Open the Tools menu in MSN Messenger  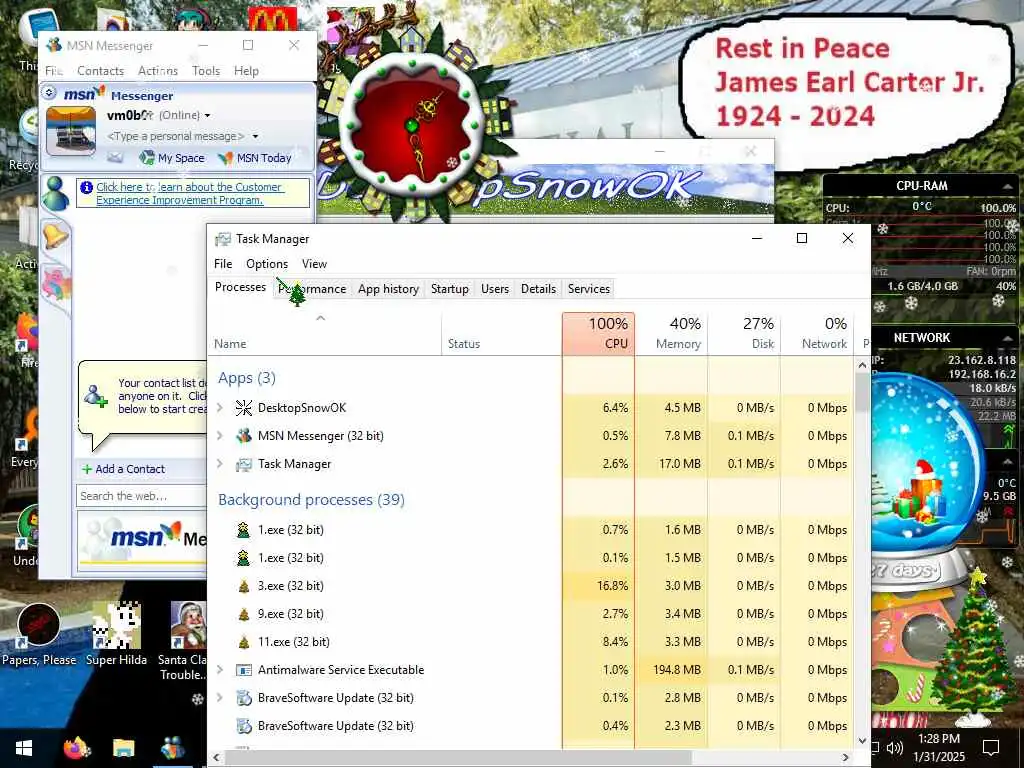[206, 71]
